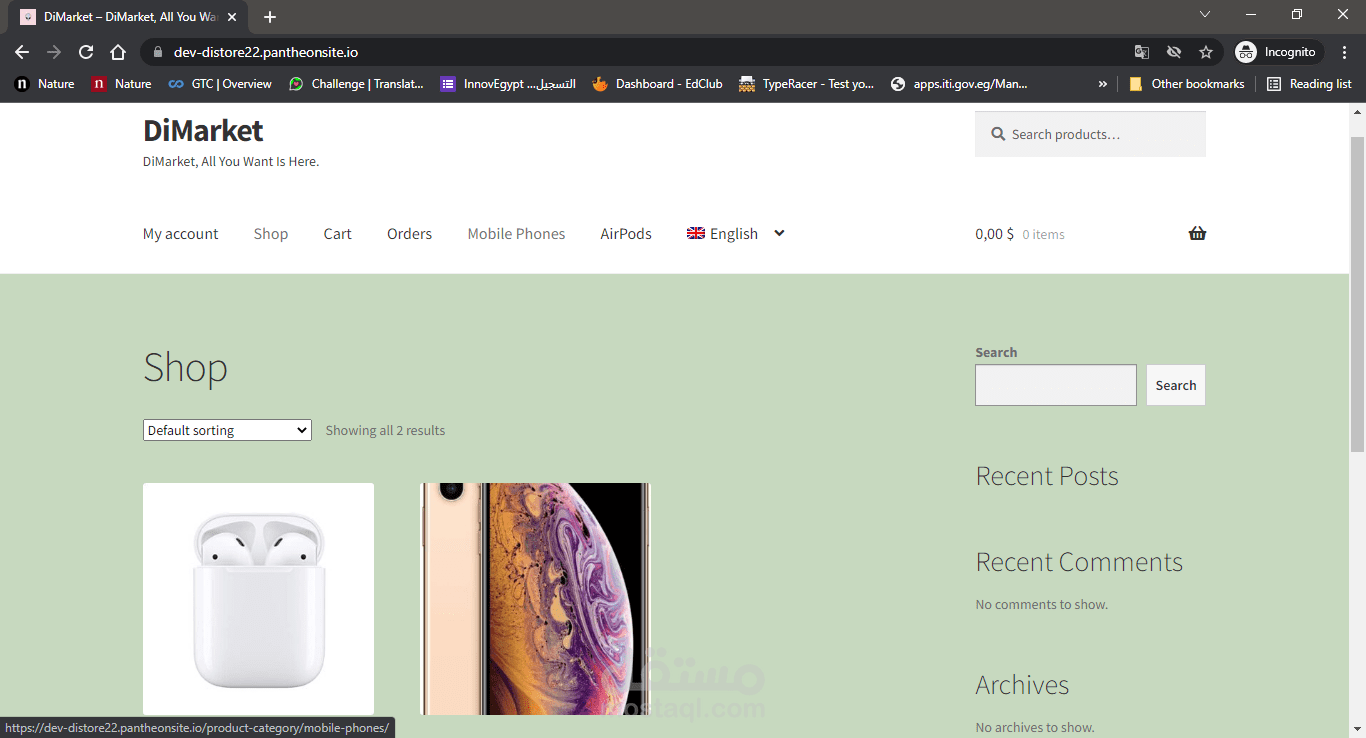1366x738 pixels.
Task: Click the '0 items' cart count
Action: coord(1043,235)
